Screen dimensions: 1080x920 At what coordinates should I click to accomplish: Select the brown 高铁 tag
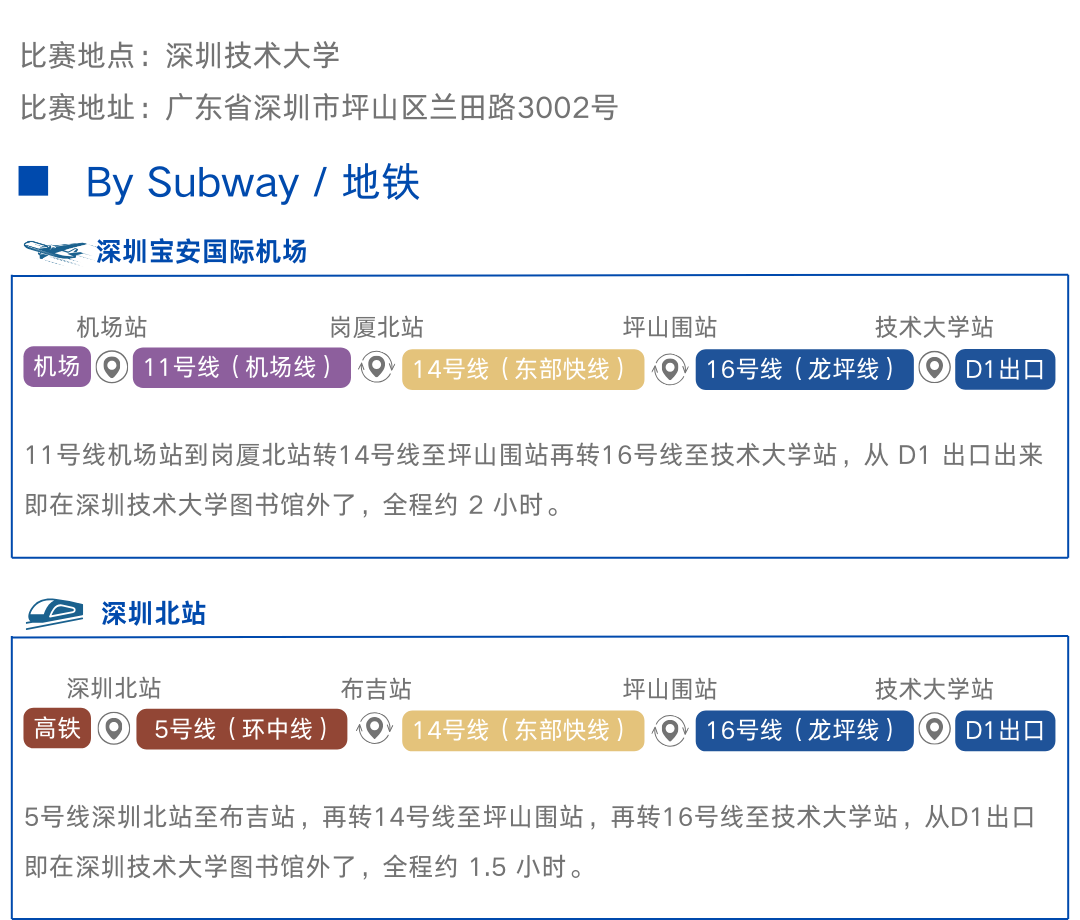[57, 728]
